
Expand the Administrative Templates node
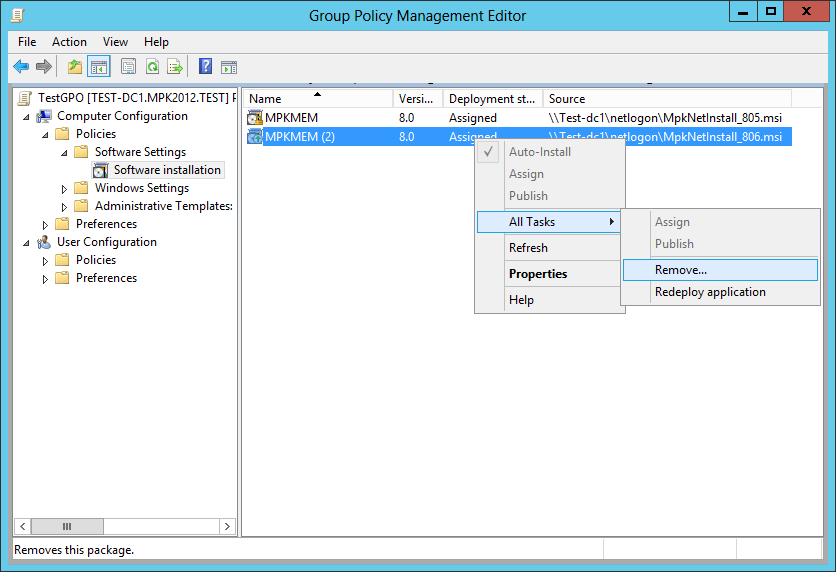pos(64,207)
